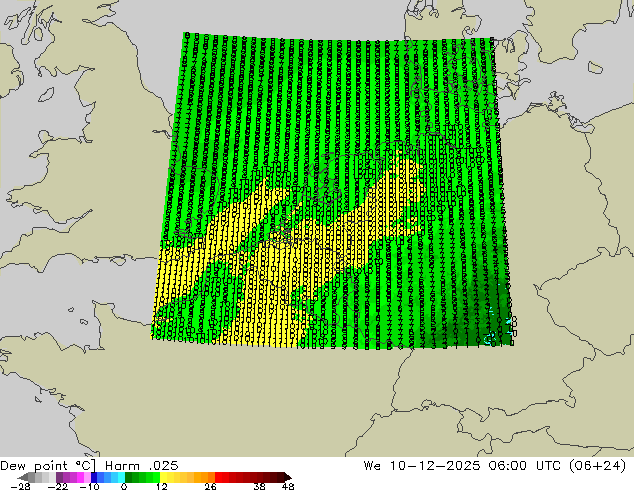Click the yellow legend swatch at 12

(163, 477)
